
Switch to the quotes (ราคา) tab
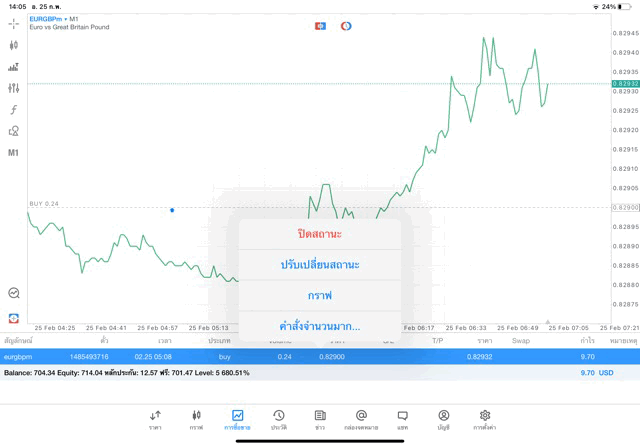[x=155, y=419]
